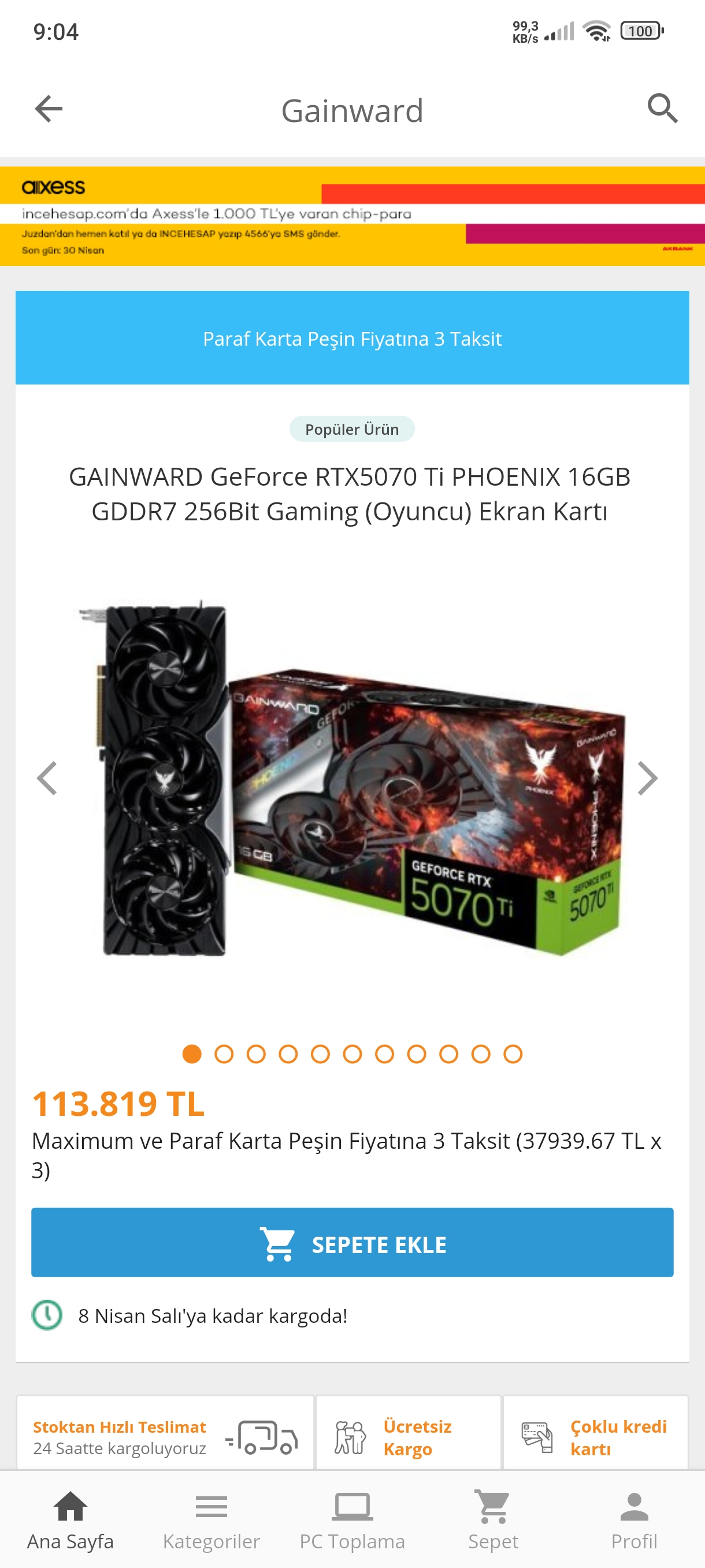The height and width of the screenshot is (1568, 705).
Task: Tap the Stoktan Hızlı Teslimat truck icon
Action: coord(262,1438)
